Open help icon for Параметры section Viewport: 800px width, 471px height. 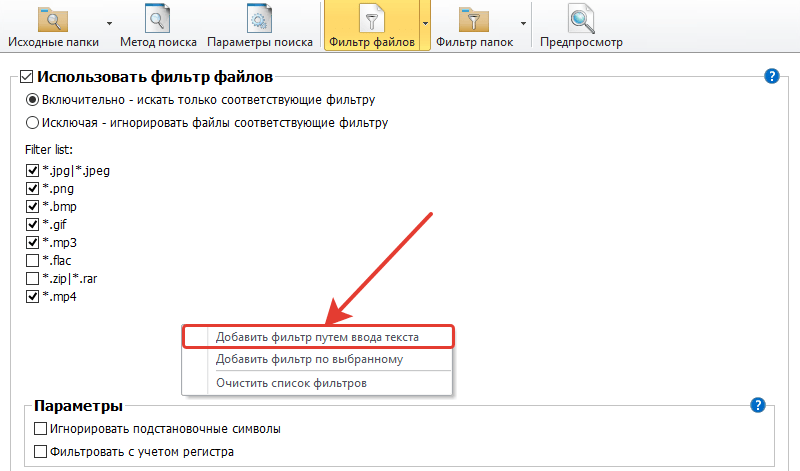(x=758, y=405)
